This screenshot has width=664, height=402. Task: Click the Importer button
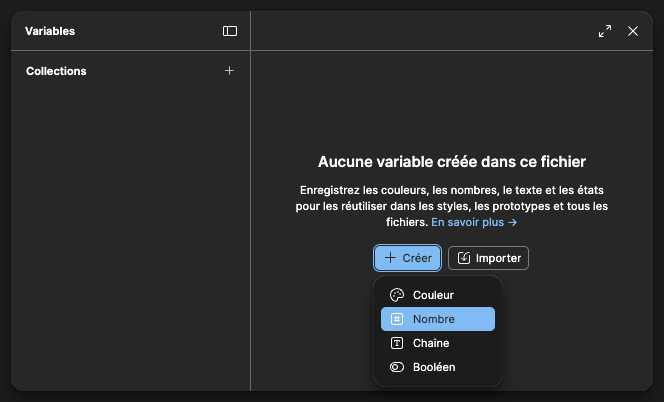[488, 258]
